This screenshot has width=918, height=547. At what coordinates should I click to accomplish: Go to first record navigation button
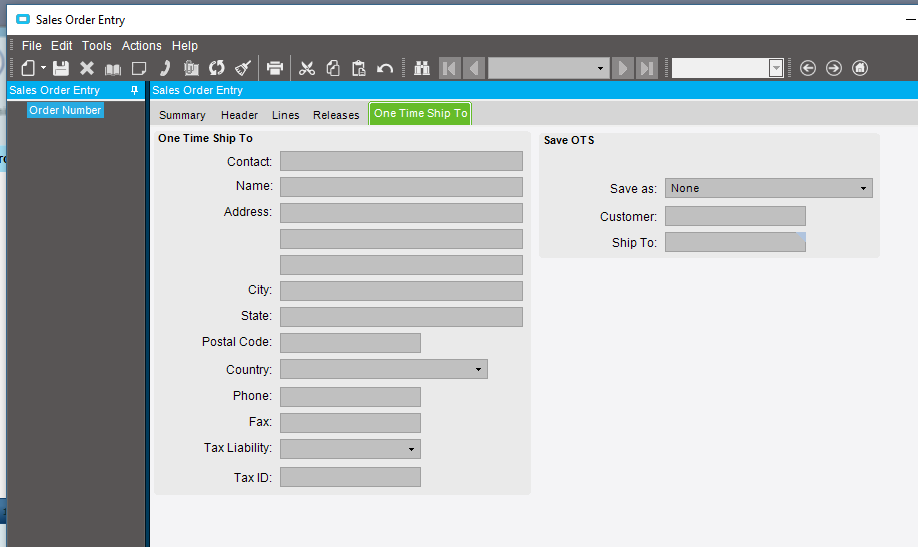click(x=450, y=69)
